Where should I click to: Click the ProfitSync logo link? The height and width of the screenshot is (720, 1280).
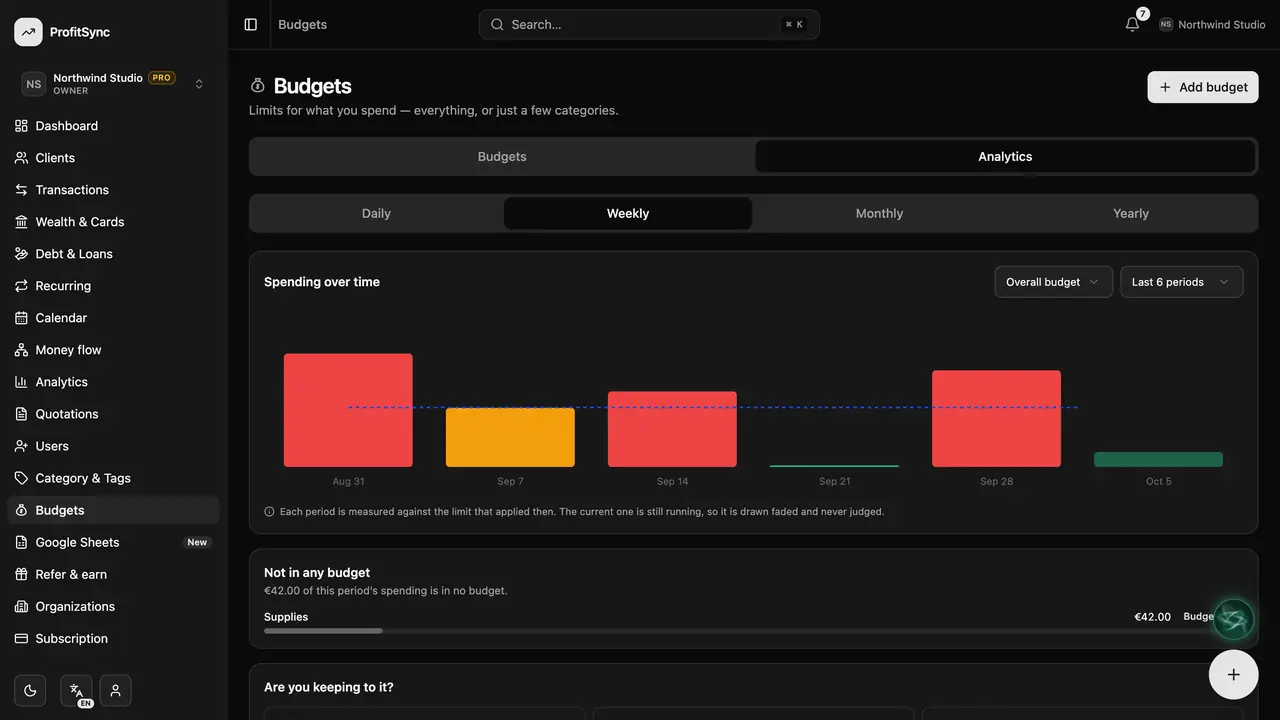(63, 32)
